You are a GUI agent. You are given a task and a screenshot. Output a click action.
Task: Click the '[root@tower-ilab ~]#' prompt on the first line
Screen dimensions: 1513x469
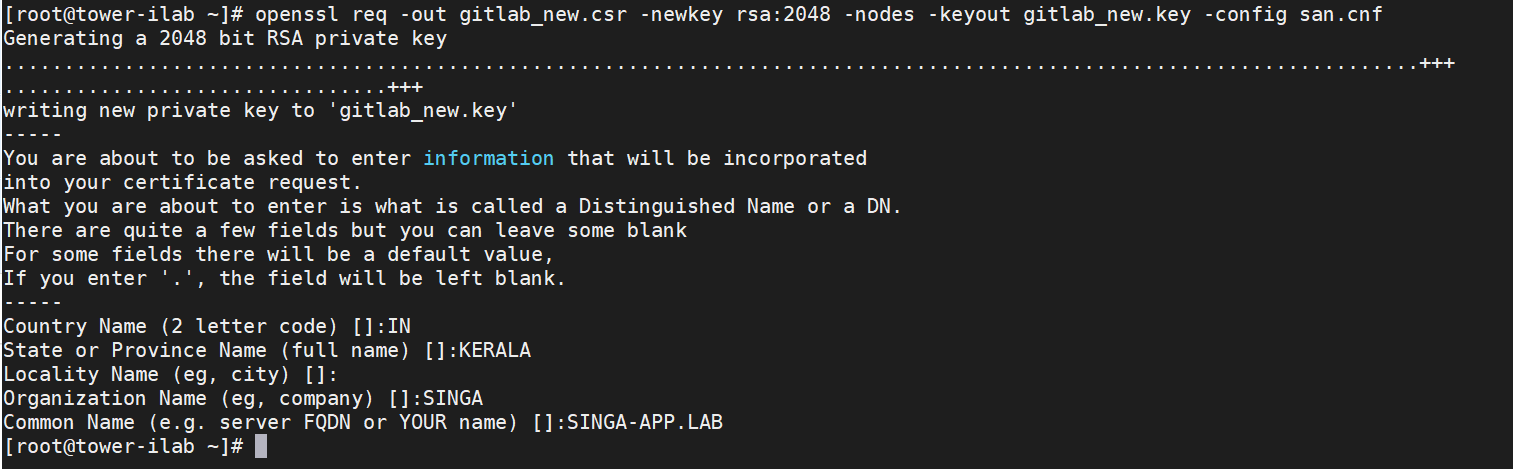point(123,16)
